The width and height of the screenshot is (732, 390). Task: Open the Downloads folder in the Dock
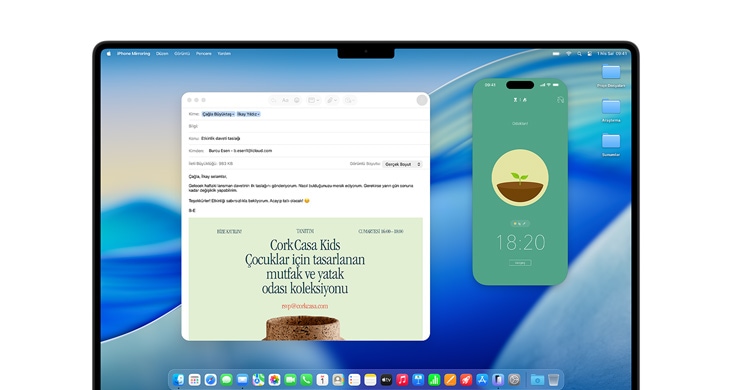tap(537, 380)
